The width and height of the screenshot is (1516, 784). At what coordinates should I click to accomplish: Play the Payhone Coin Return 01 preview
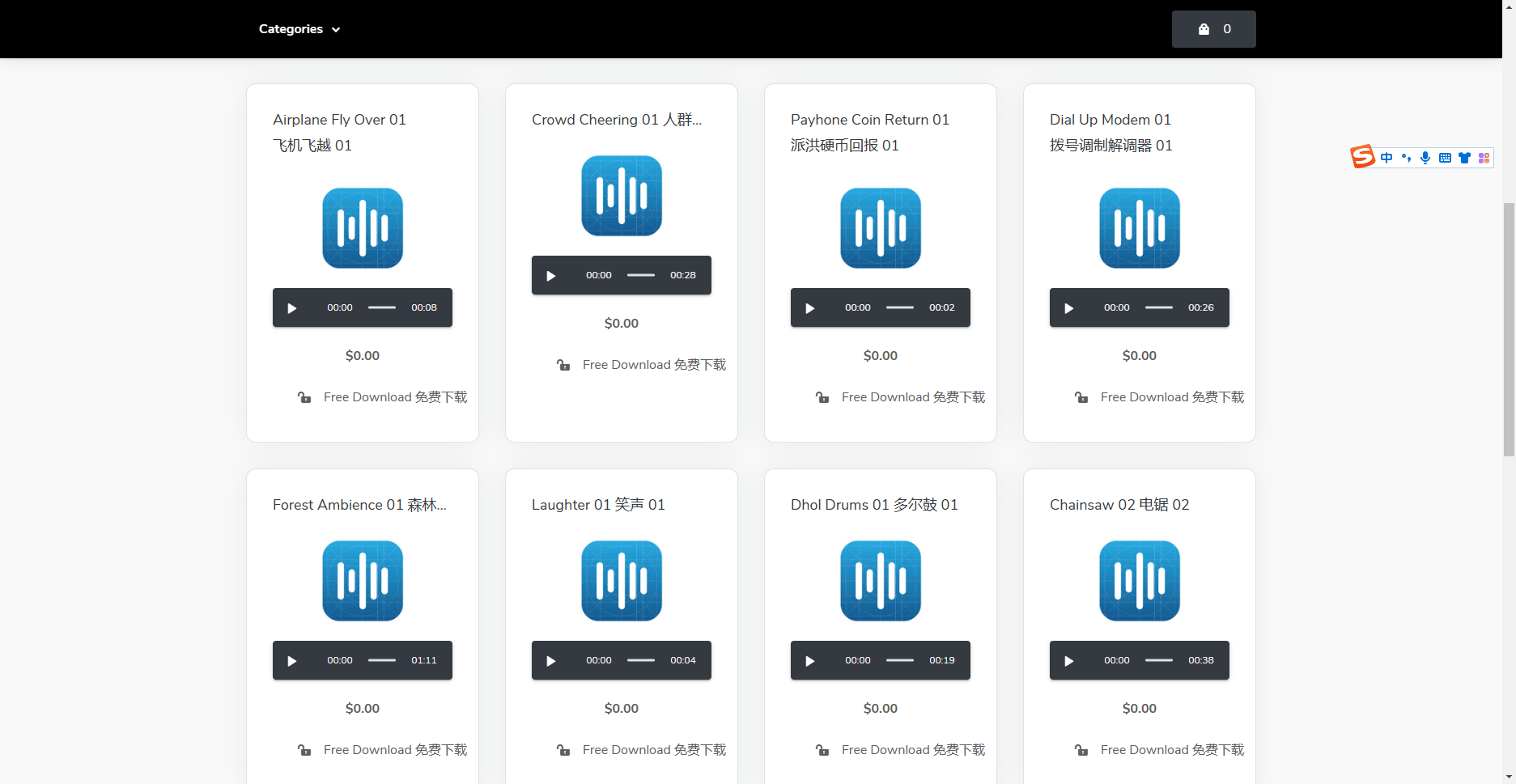pos(810,307)
